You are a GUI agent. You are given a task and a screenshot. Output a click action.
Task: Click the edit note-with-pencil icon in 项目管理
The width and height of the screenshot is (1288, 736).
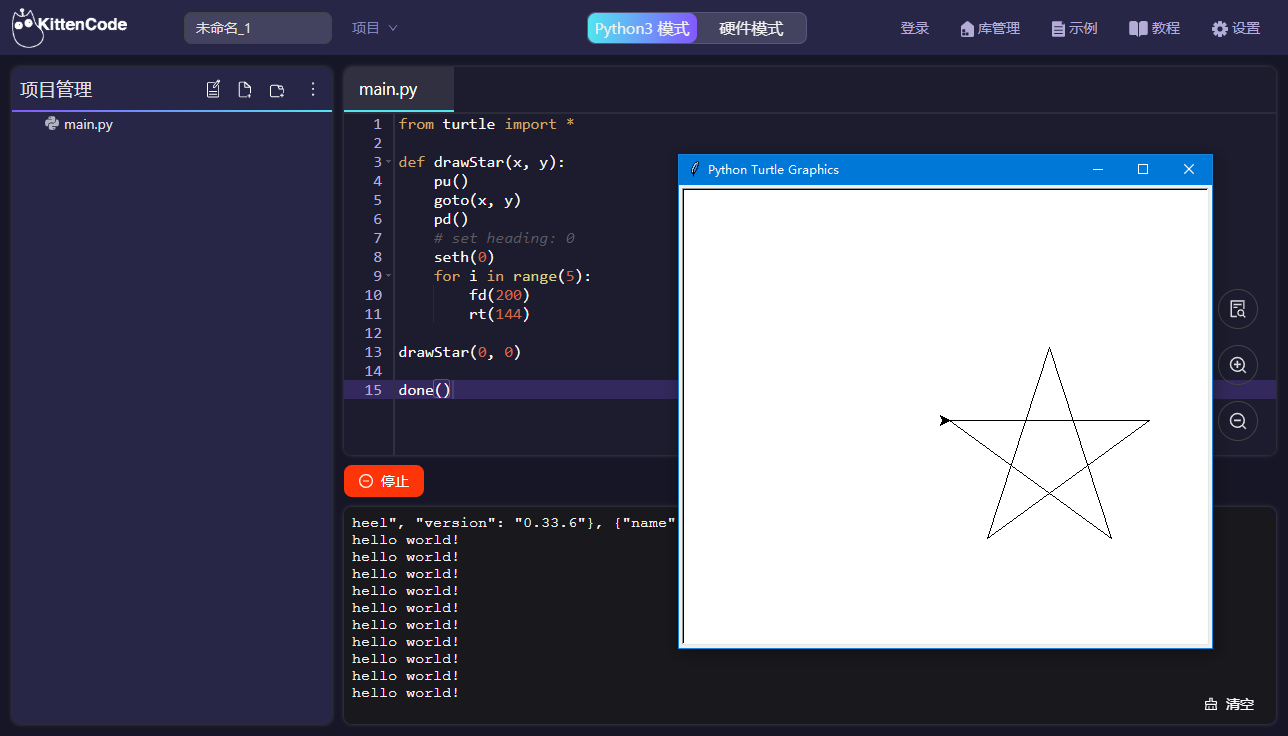pos(213,90)
